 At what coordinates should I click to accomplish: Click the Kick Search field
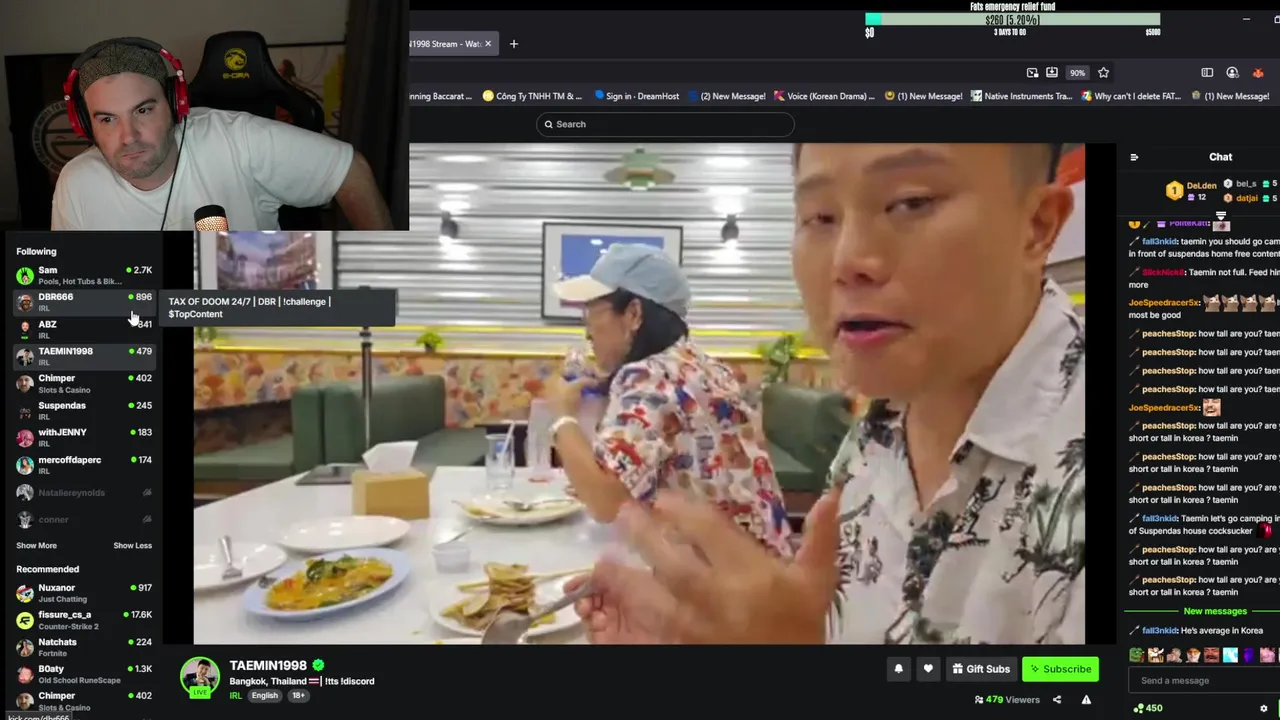click(665, 124)
